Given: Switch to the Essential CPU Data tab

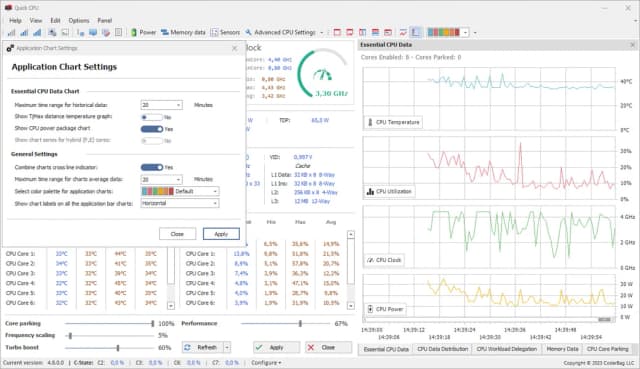Looking at the screenshot, I should (386, 349).
